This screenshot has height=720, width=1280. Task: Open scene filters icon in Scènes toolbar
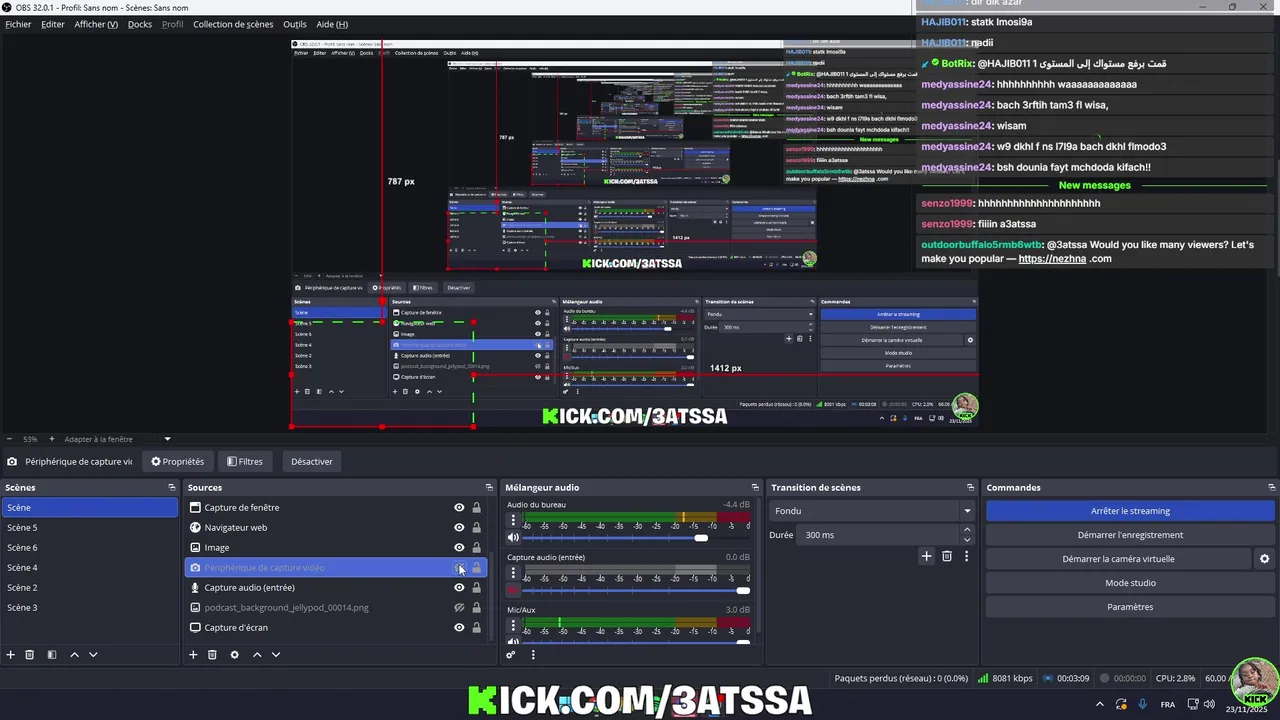pyautogui.click(x=52, y=655)
